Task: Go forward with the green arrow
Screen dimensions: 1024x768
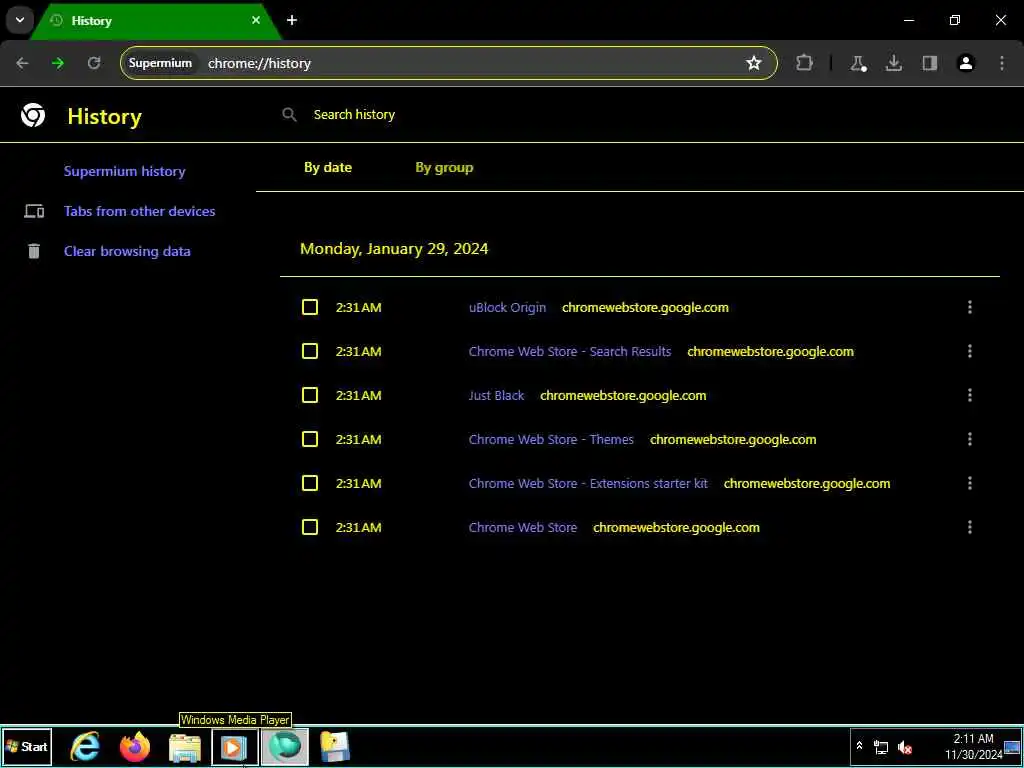Action: 58,63
